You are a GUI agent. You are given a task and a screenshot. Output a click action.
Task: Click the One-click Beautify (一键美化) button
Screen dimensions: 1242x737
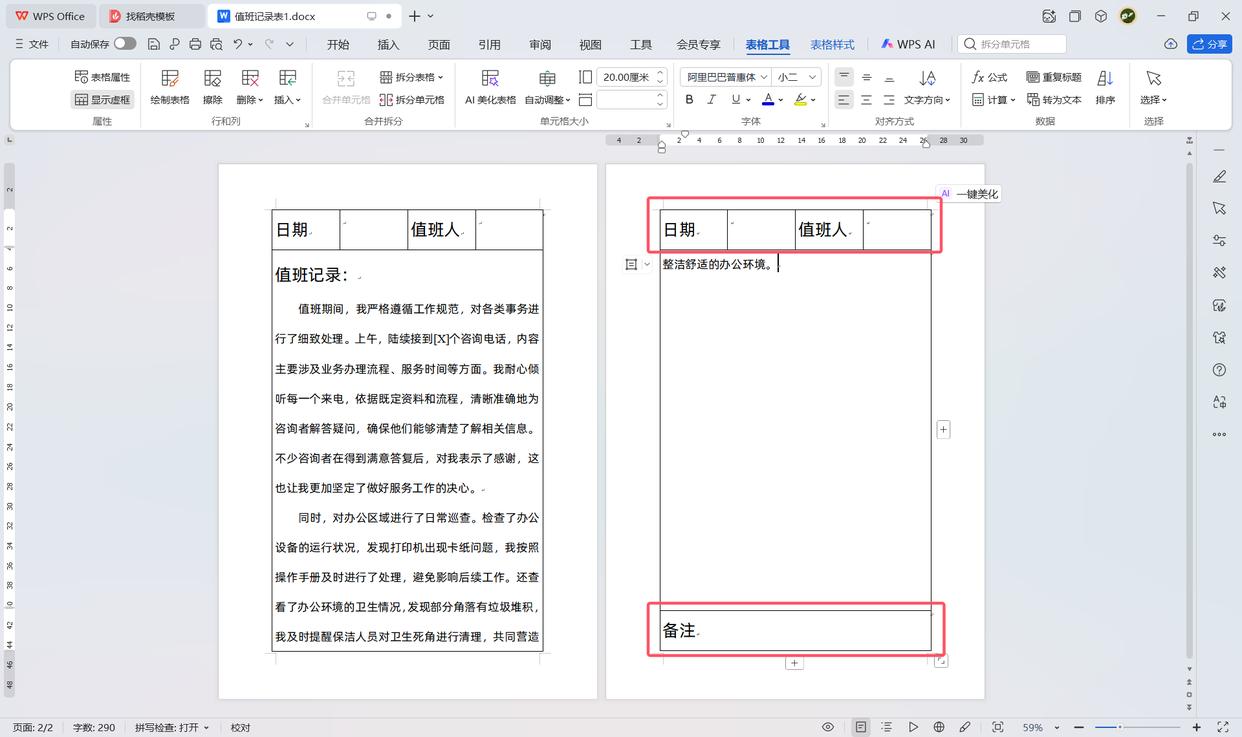coord(969,194)
